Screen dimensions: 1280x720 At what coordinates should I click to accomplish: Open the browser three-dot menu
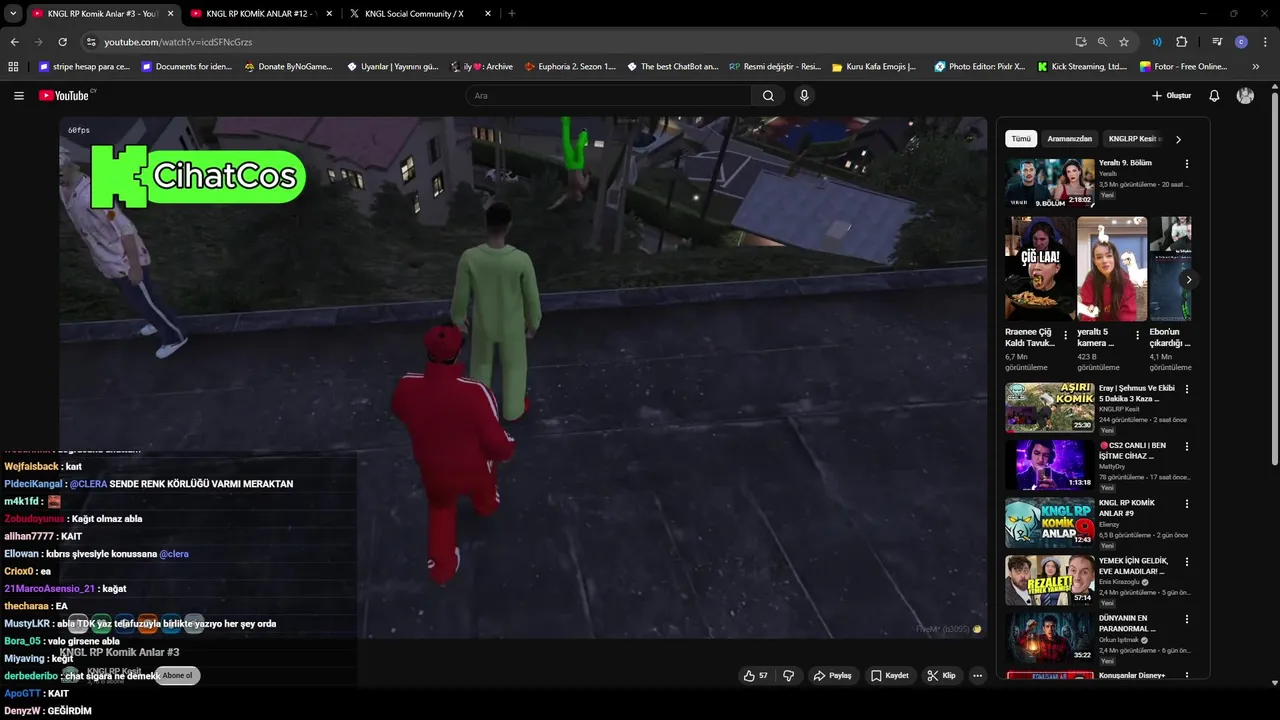(1264, 42)
